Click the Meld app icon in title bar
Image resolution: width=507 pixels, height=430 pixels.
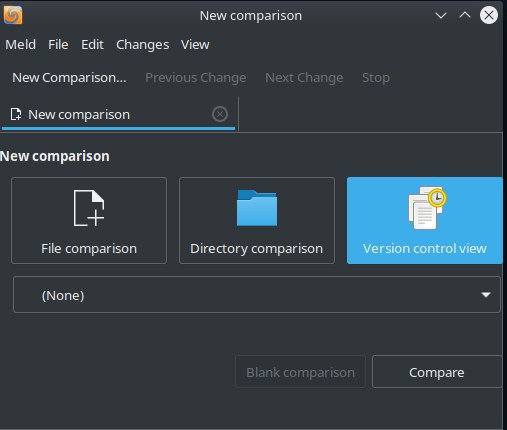point(13,15)
